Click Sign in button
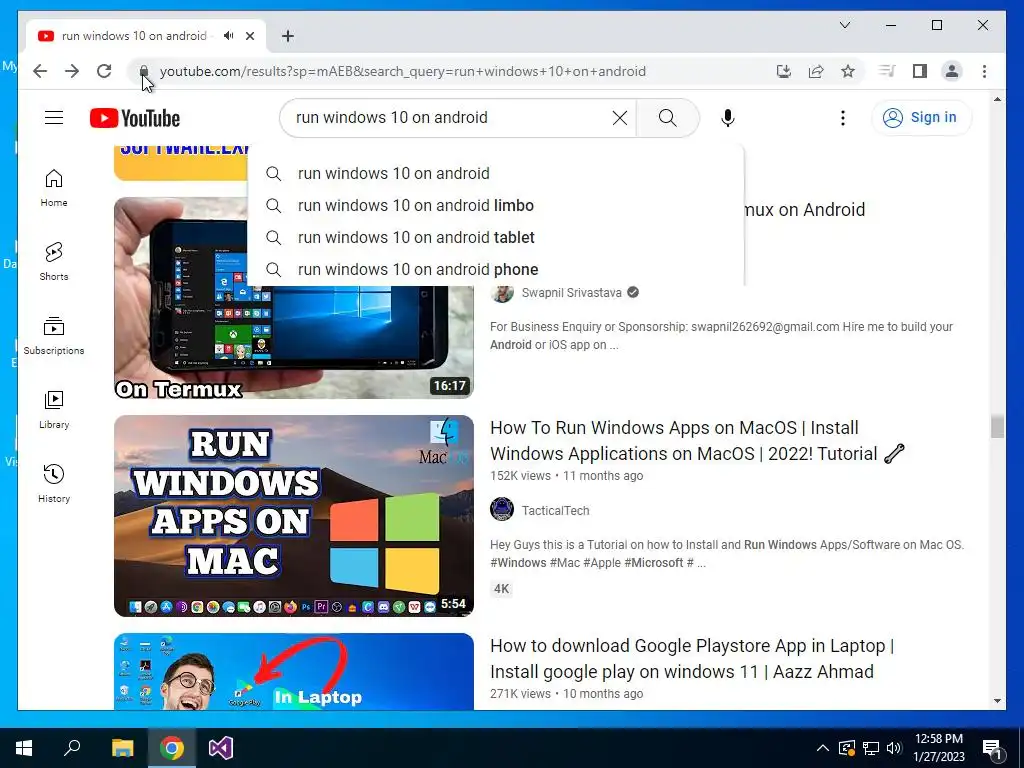Image resolution: width=1024 pixels, height=768 pixels. coord(921,118)
